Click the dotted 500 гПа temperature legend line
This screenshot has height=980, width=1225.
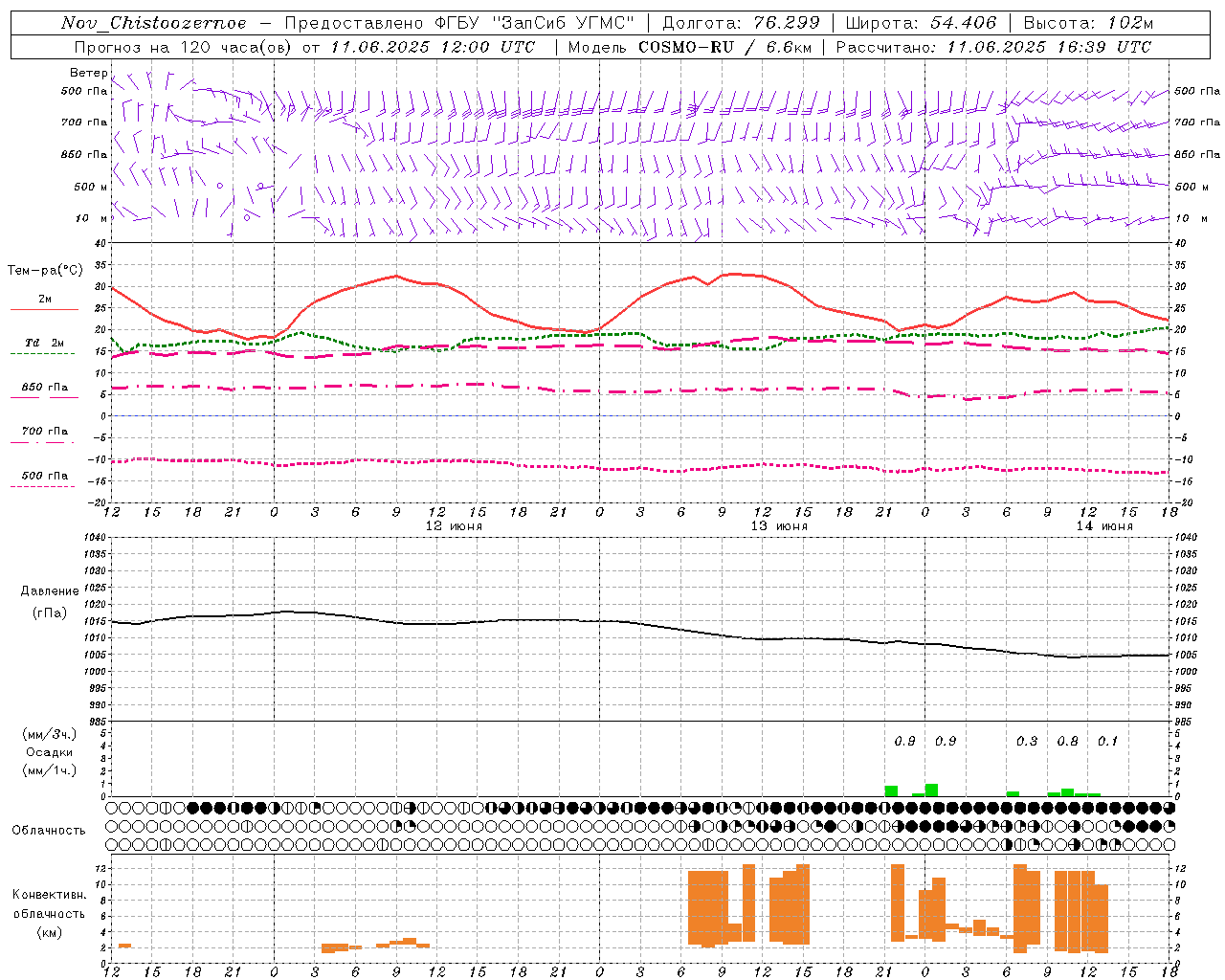click(44, 486)
